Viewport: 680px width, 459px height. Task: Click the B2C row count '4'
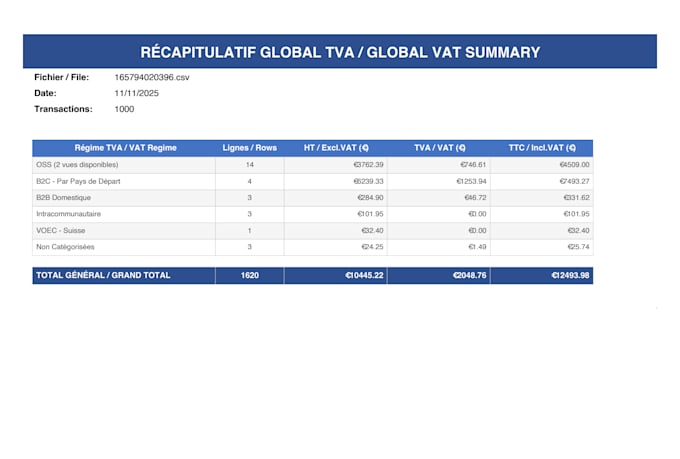249,181
